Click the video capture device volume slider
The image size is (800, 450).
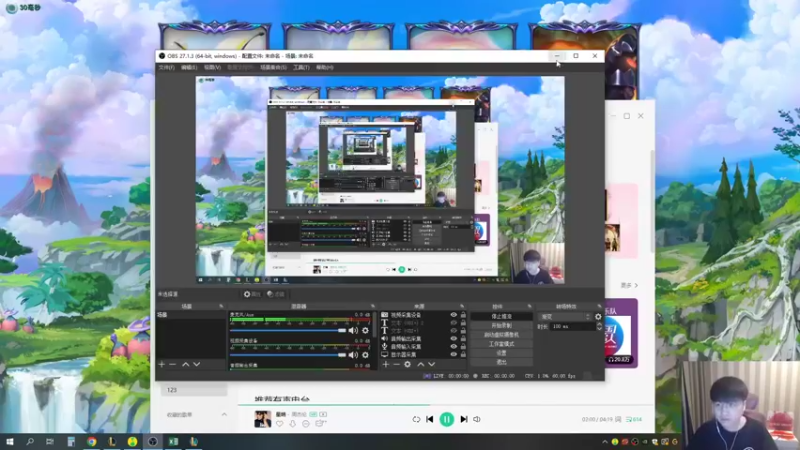(288, 355)
